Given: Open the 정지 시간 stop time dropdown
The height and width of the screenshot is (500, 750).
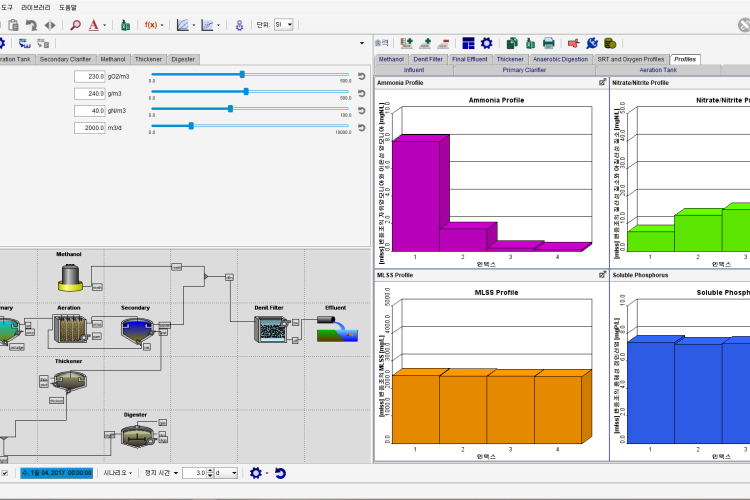Looking at the screenshot, I should (161, 473).
